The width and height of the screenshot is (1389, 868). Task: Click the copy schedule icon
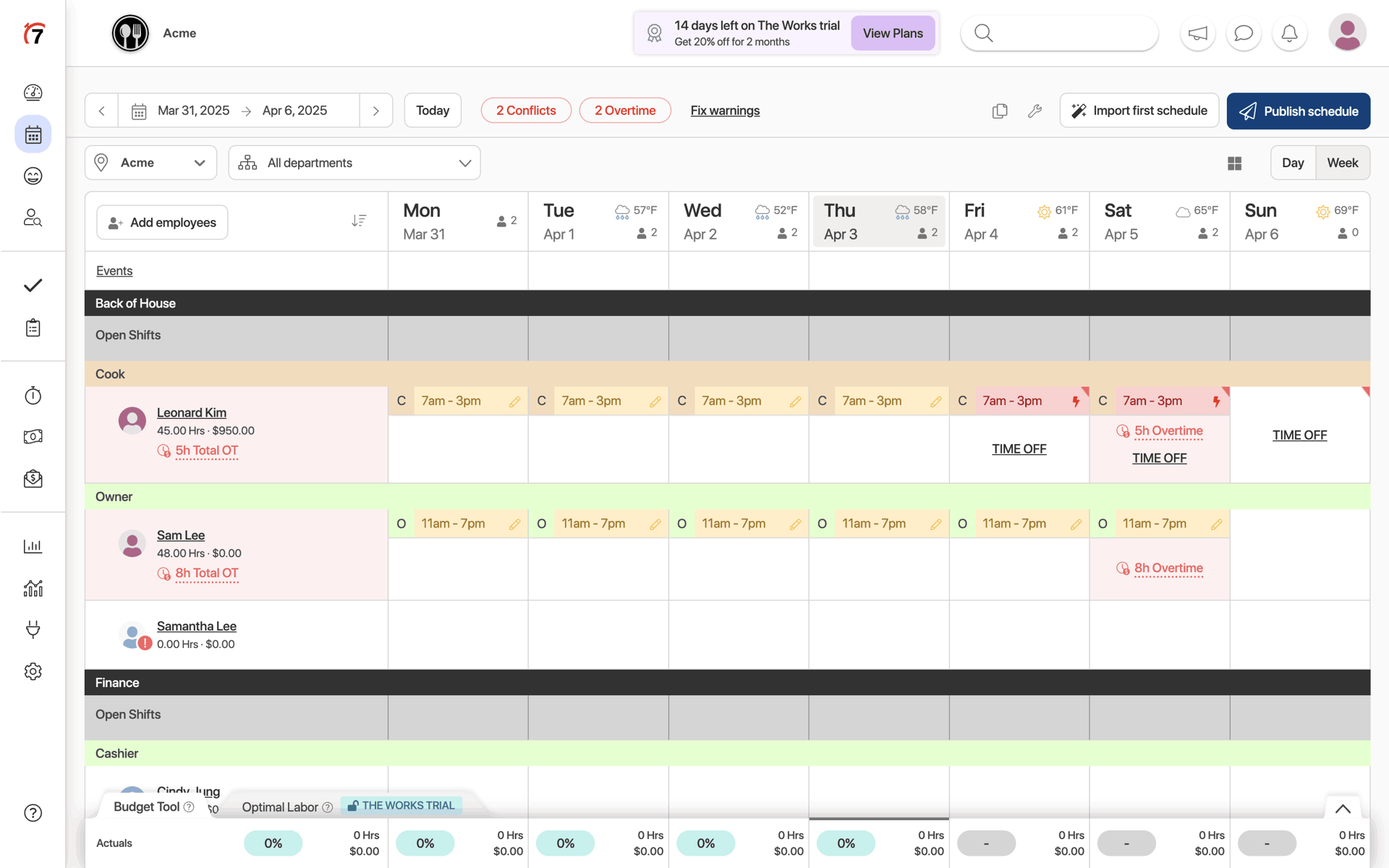coord(1000,111)
